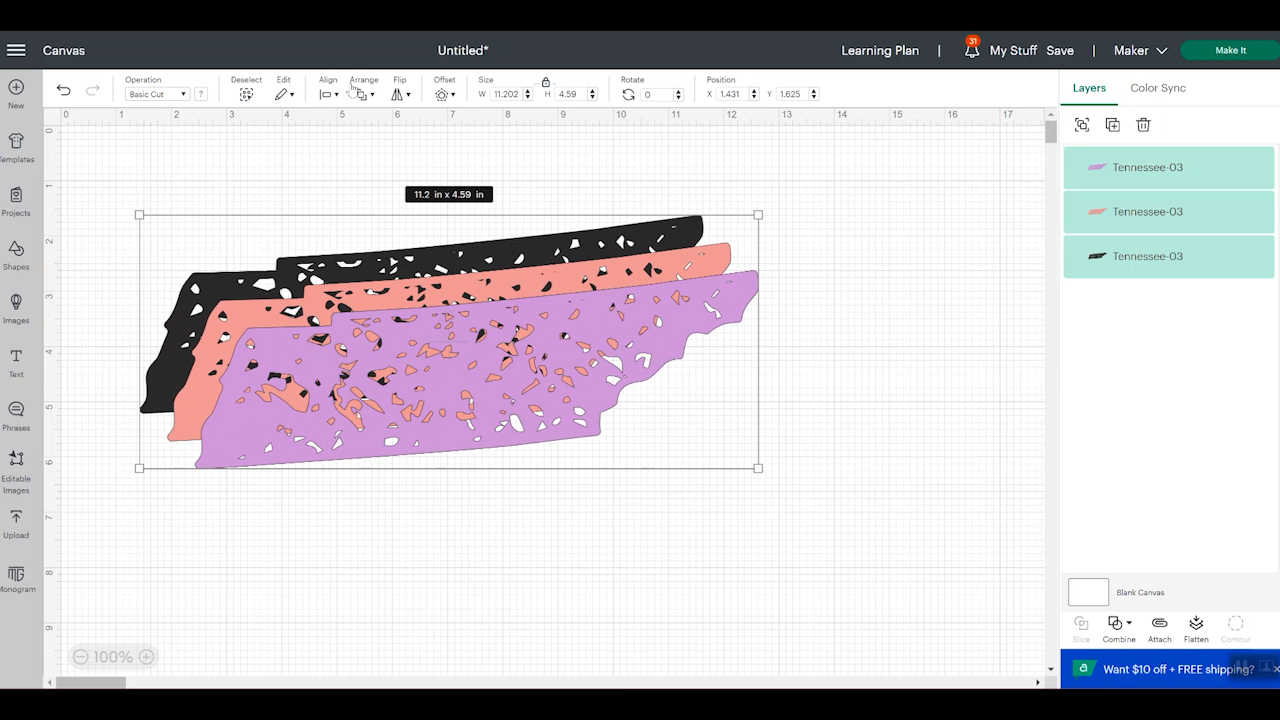Click the Flatten button
The height and width of the screenshot is (720, 1280).
pyautogui.click(x=1196, y=629)
